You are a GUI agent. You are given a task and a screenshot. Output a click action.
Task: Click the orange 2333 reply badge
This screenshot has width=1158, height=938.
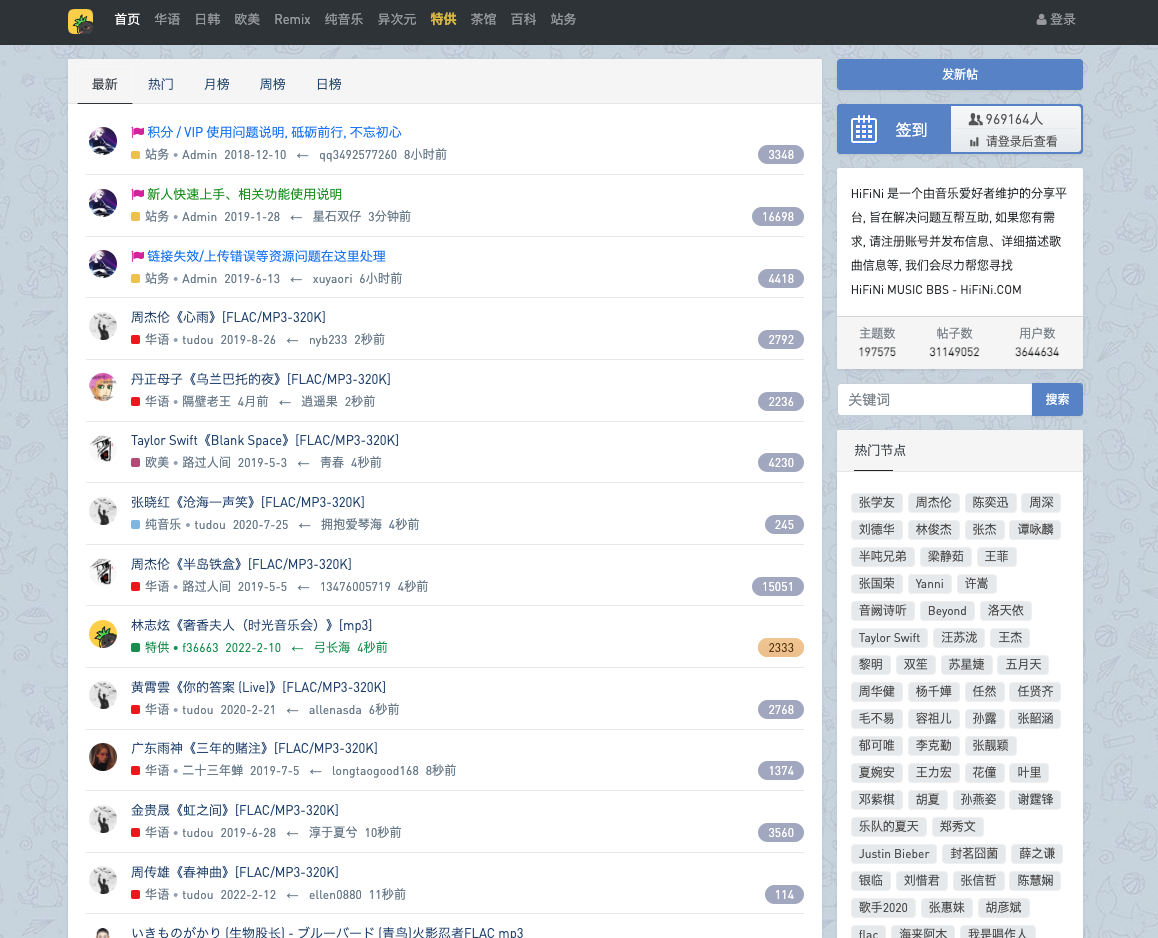click(x=781, y=648)
